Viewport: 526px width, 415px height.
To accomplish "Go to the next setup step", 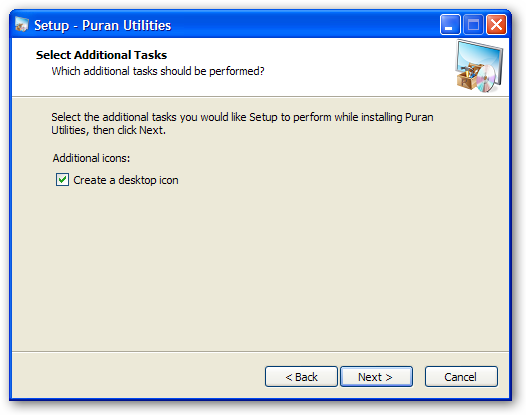I will coord(376,376).
